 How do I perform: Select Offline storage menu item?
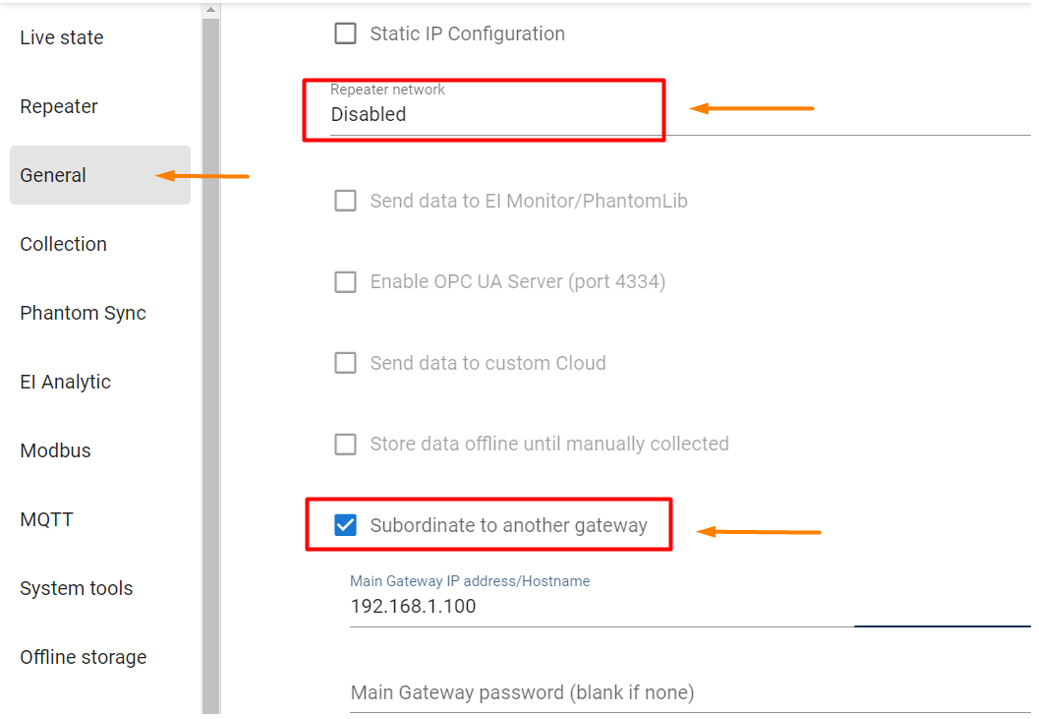tap(83, 658)
